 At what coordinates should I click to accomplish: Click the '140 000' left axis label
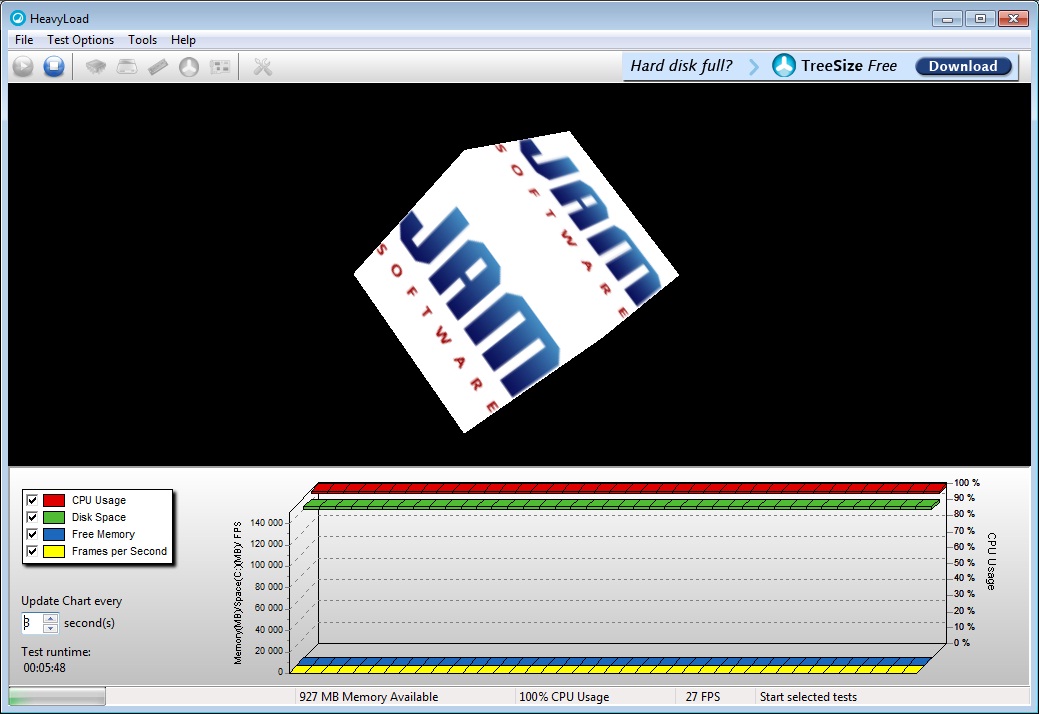point(266,523)
